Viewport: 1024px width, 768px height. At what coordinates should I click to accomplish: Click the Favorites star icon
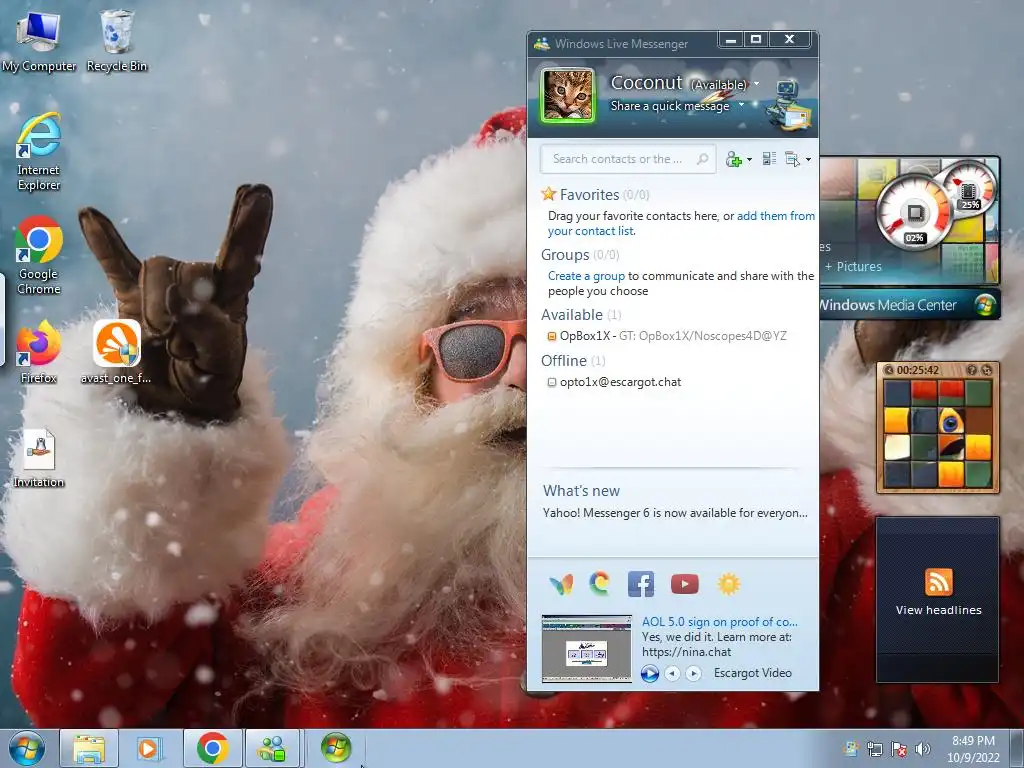[x=549, y=194]
